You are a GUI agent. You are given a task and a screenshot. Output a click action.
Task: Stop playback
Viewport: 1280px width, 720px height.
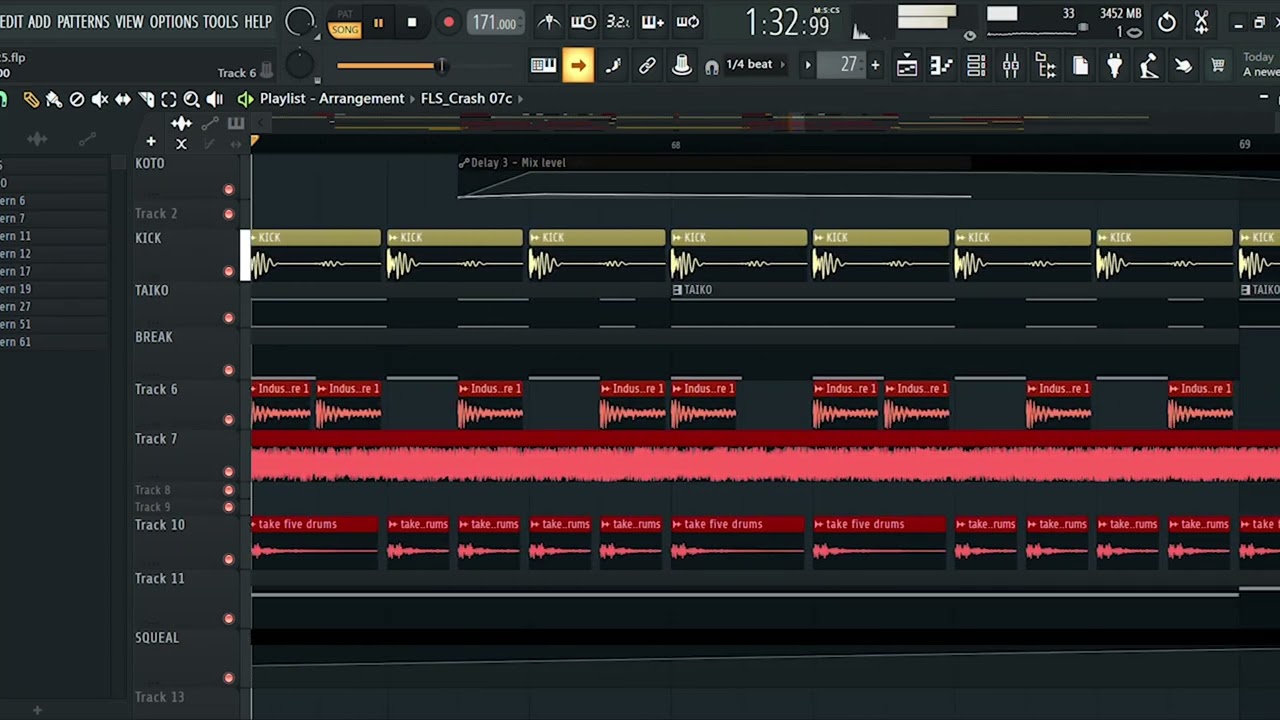click(x=412, y=22)
